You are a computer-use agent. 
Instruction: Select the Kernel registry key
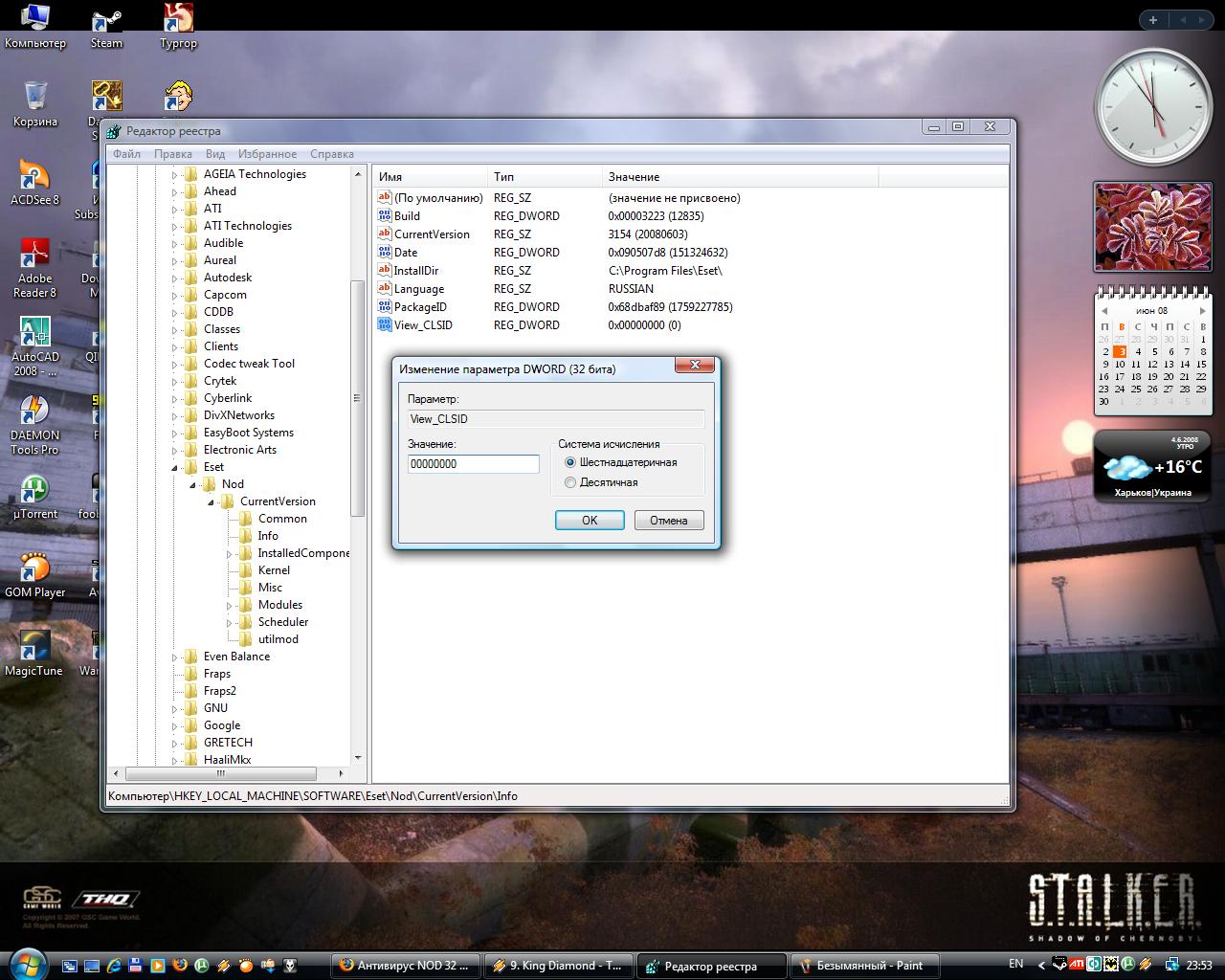point(274,570)
